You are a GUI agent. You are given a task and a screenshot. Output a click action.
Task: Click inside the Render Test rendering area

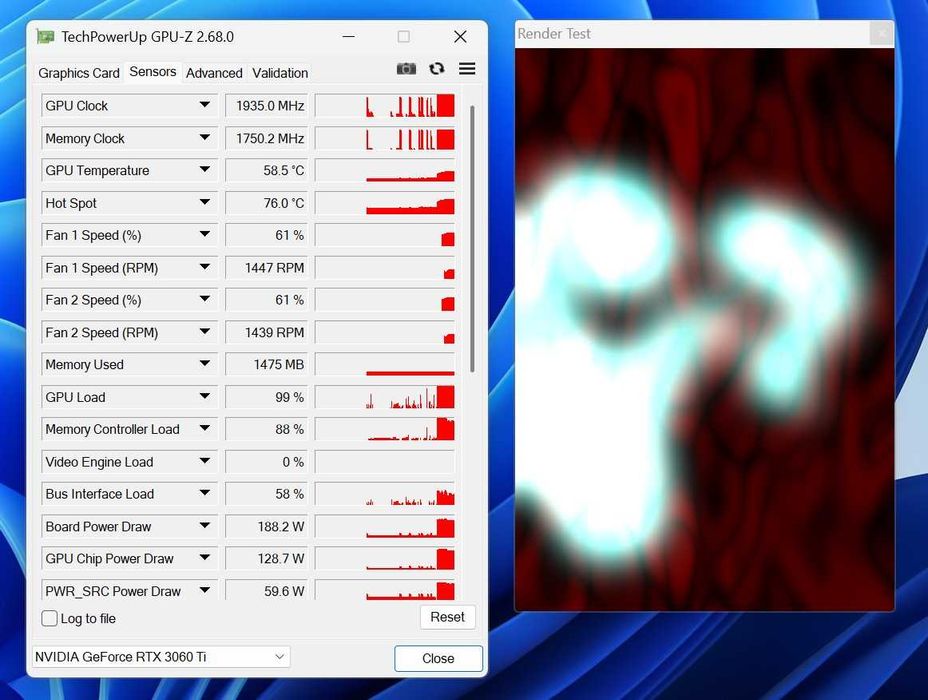pos(704,329)
